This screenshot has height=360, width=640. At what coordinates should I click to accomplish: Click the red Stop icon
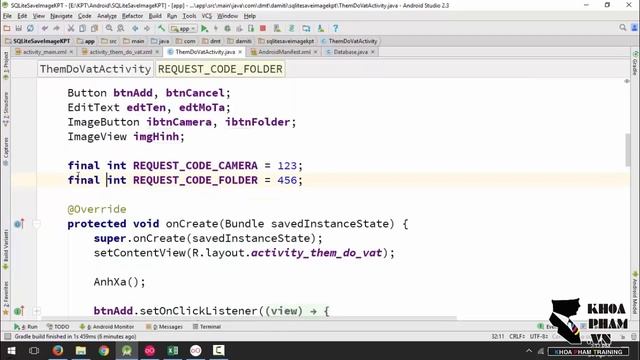point(263,28)
